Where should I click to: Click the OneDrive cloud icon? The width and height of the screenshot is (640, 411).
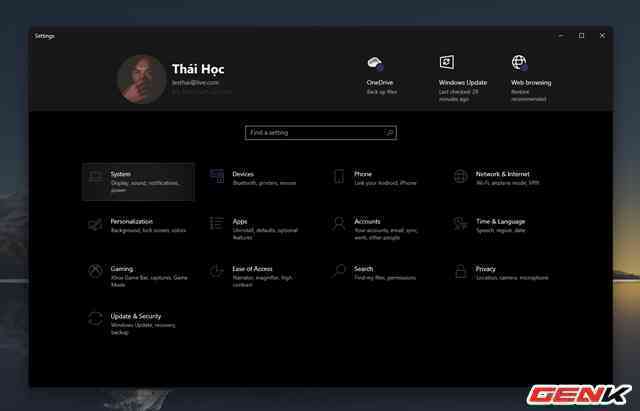pos(375,63)
